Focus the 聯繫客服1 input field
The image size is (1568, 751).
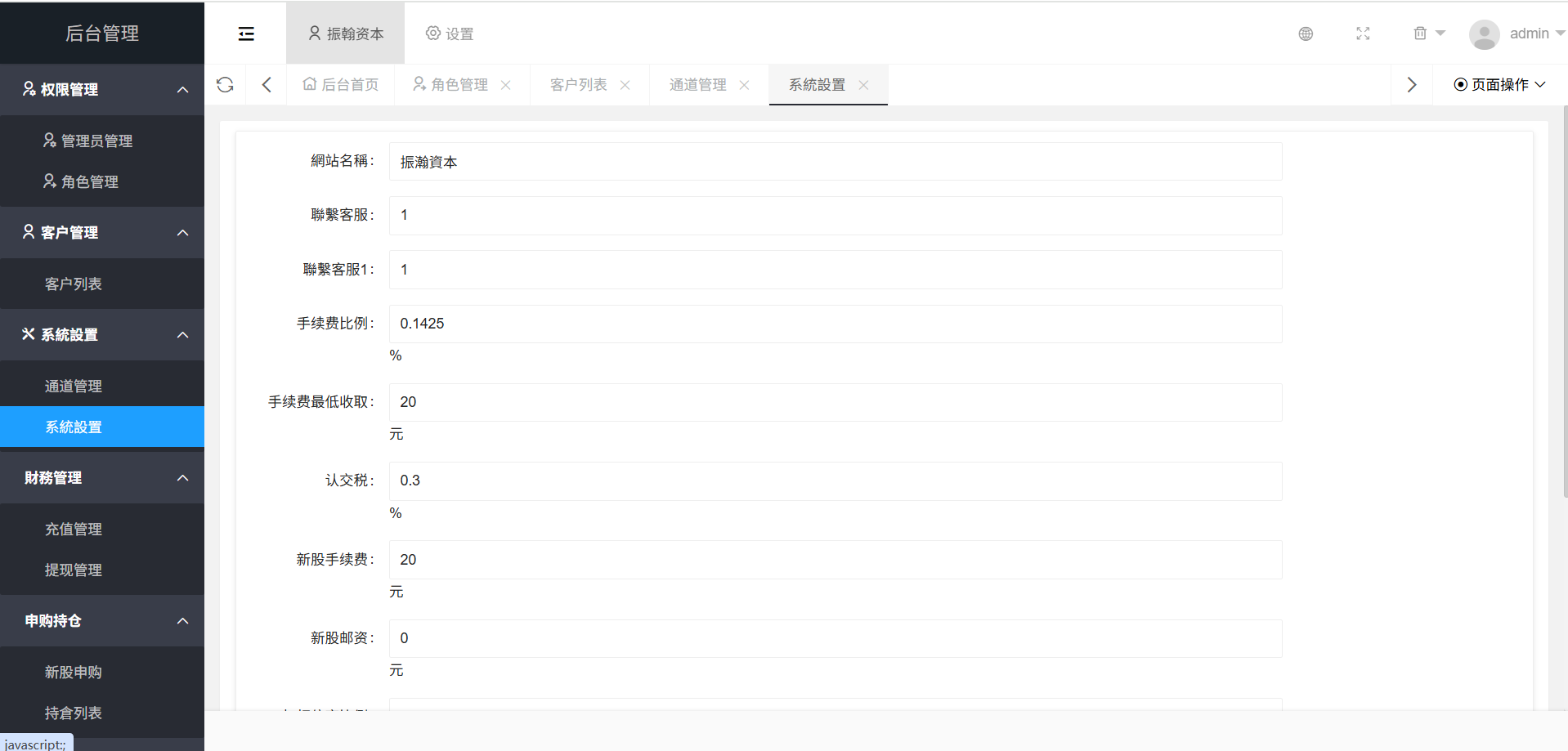836,270
